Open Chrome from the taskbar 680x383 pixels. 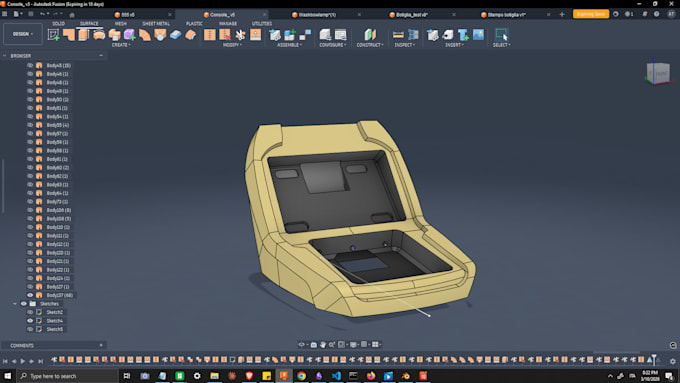pyautogui.click(x=301, y=376)
